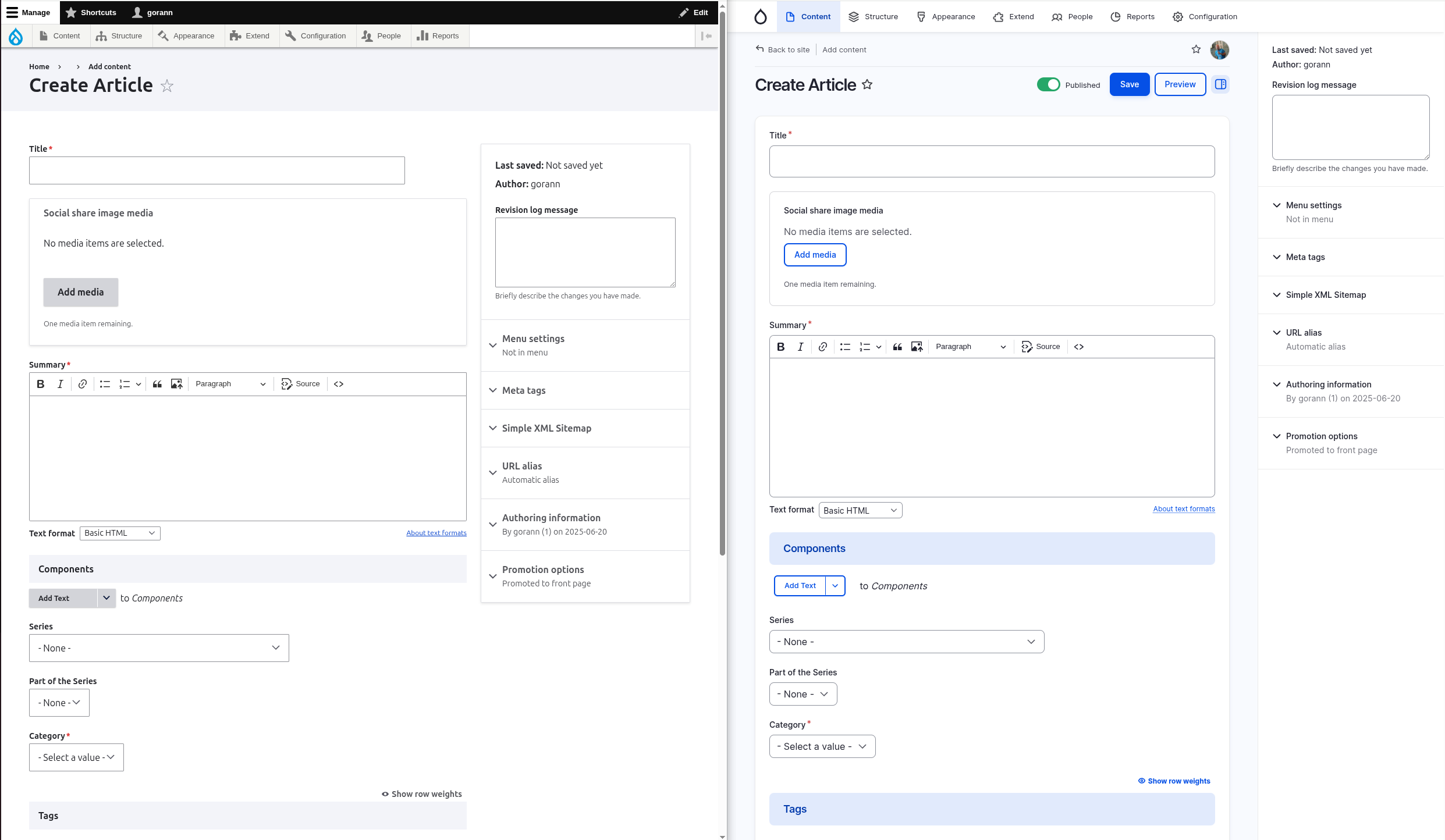Viewport: 1445px width, 840px height.
Task: Click Add media button in left form
Action: pos(81,292)
